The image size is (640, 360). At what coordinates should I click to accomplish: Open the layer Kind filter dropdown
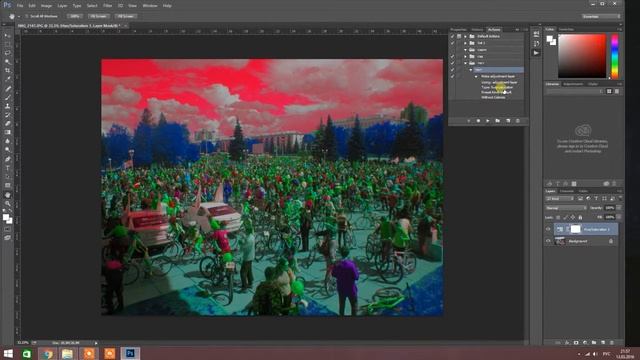[x=560, y=199]
